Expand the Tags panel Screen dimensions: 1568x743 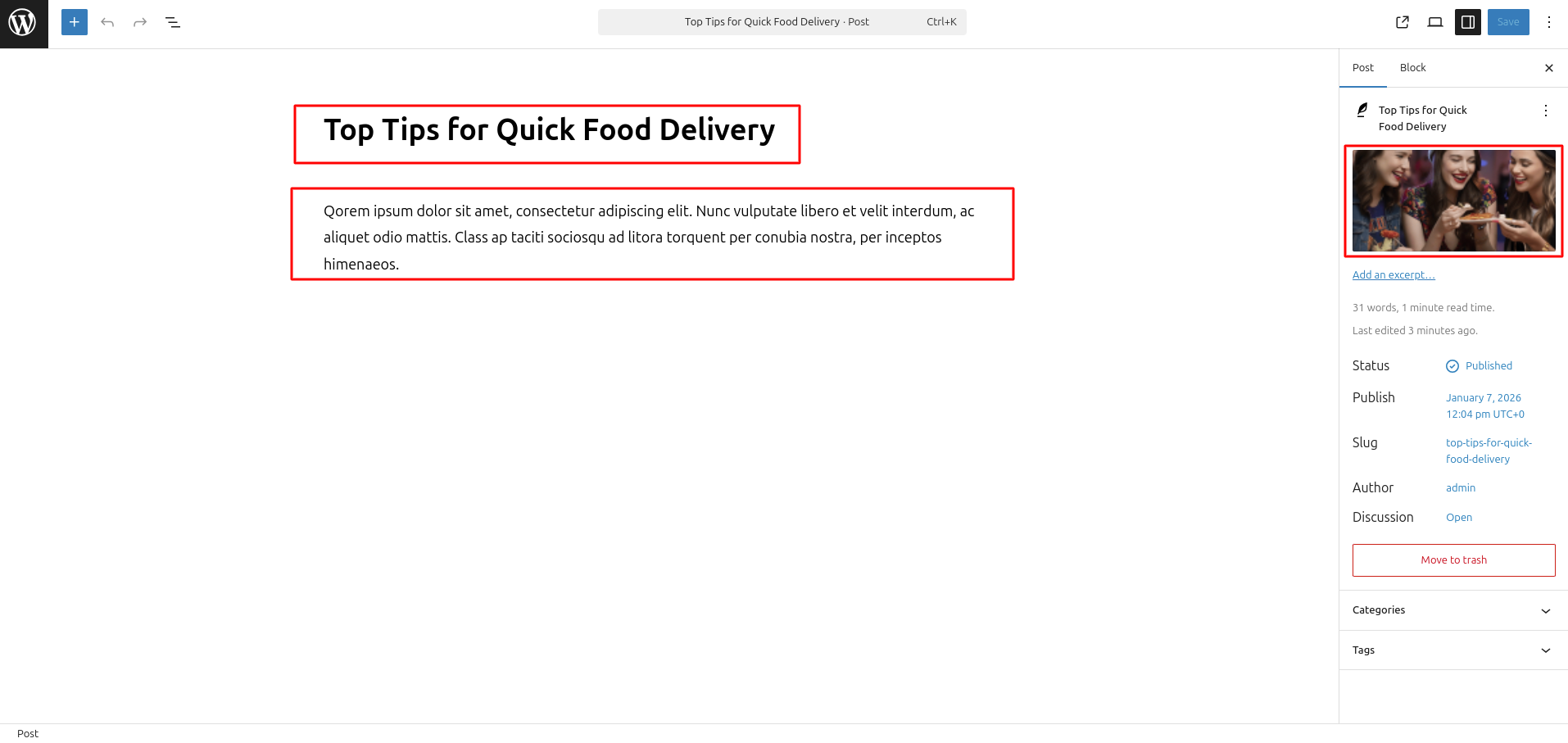pyautogui.click(x=1453, y=650)
